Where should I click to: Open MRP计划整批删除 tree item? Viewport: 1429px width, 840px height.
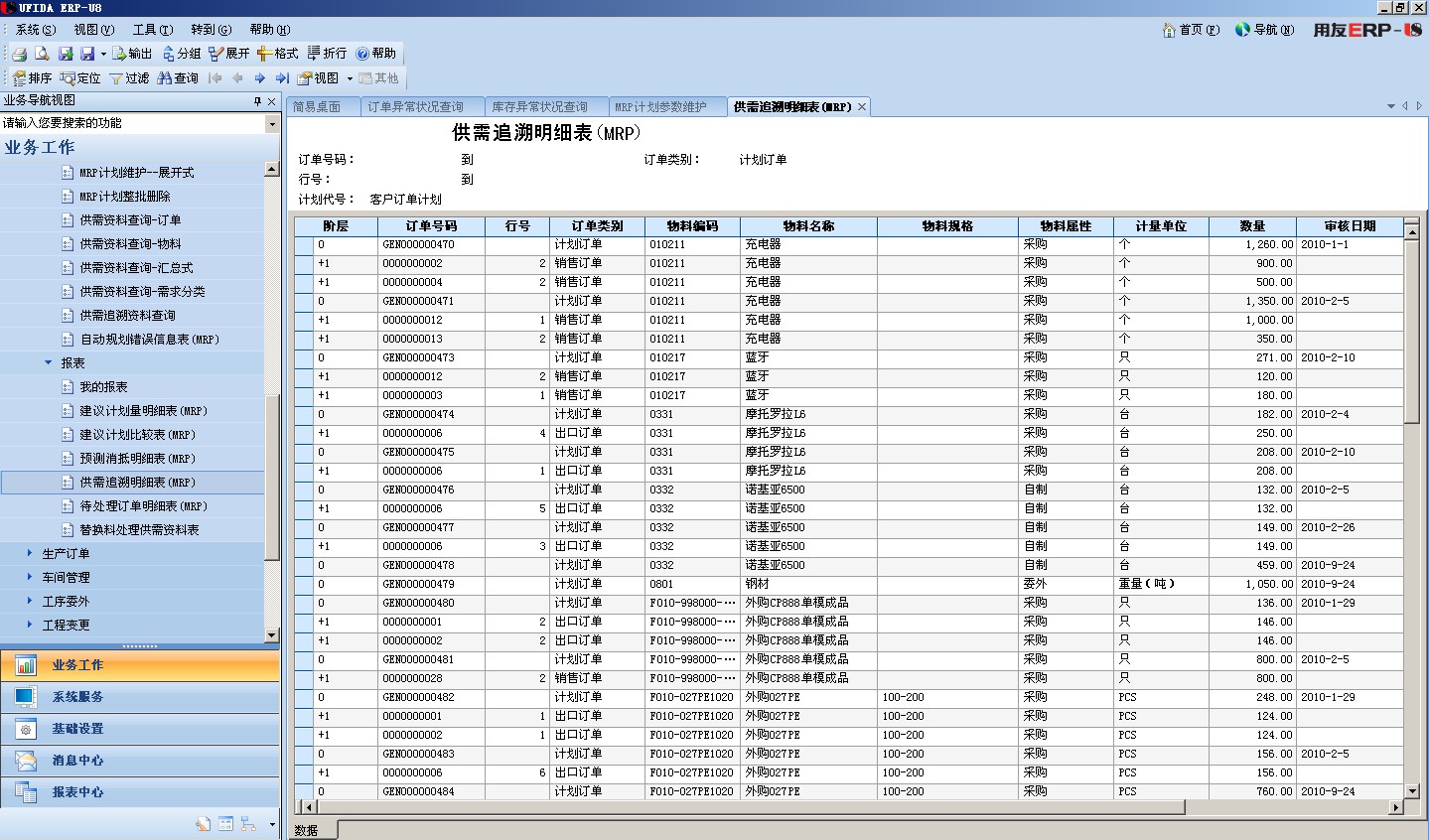[x=125, y=197]
